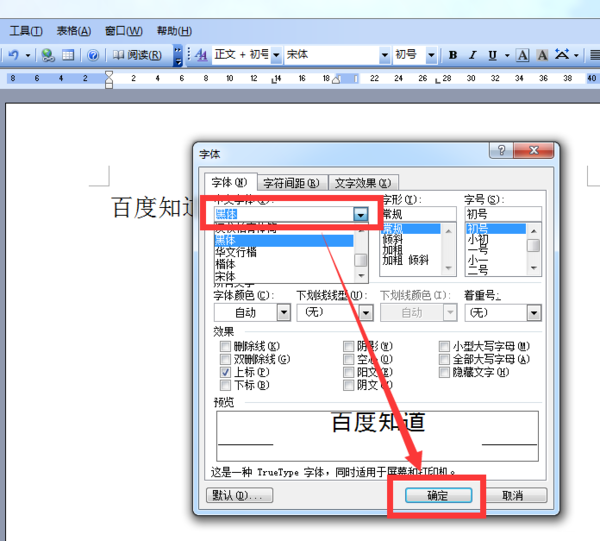The height and width of the screenshot is (541, 600).
Task: Enable 下标 subscript checkbox
Action: tap(225, 385)
